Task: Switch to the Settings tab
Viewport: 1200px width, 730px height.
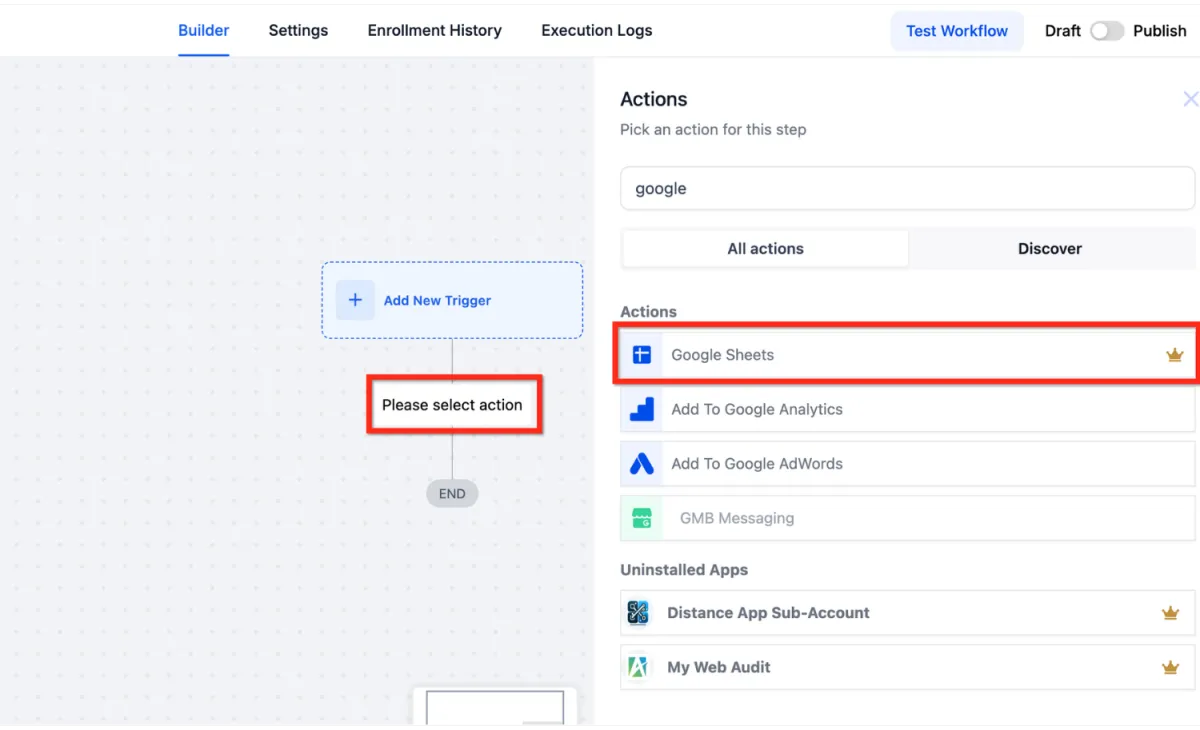Action: coord(298,30)
